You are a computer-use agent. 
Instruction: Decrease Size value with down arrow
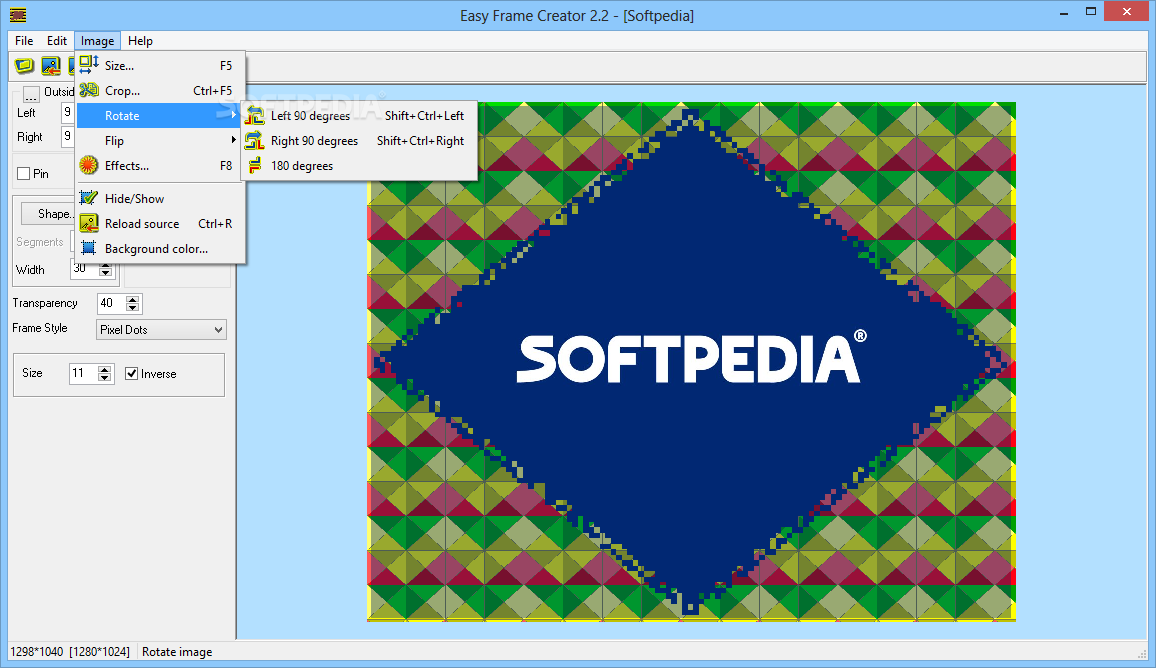(105, 378)
